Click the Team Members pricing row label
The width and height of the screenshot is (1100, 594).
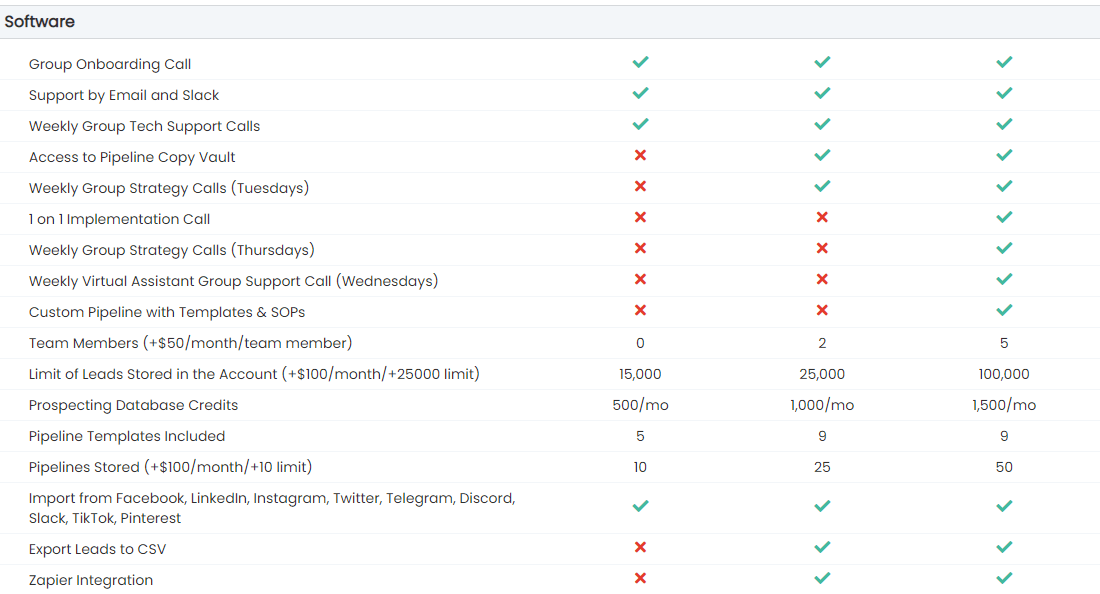(x=190, y=343)
